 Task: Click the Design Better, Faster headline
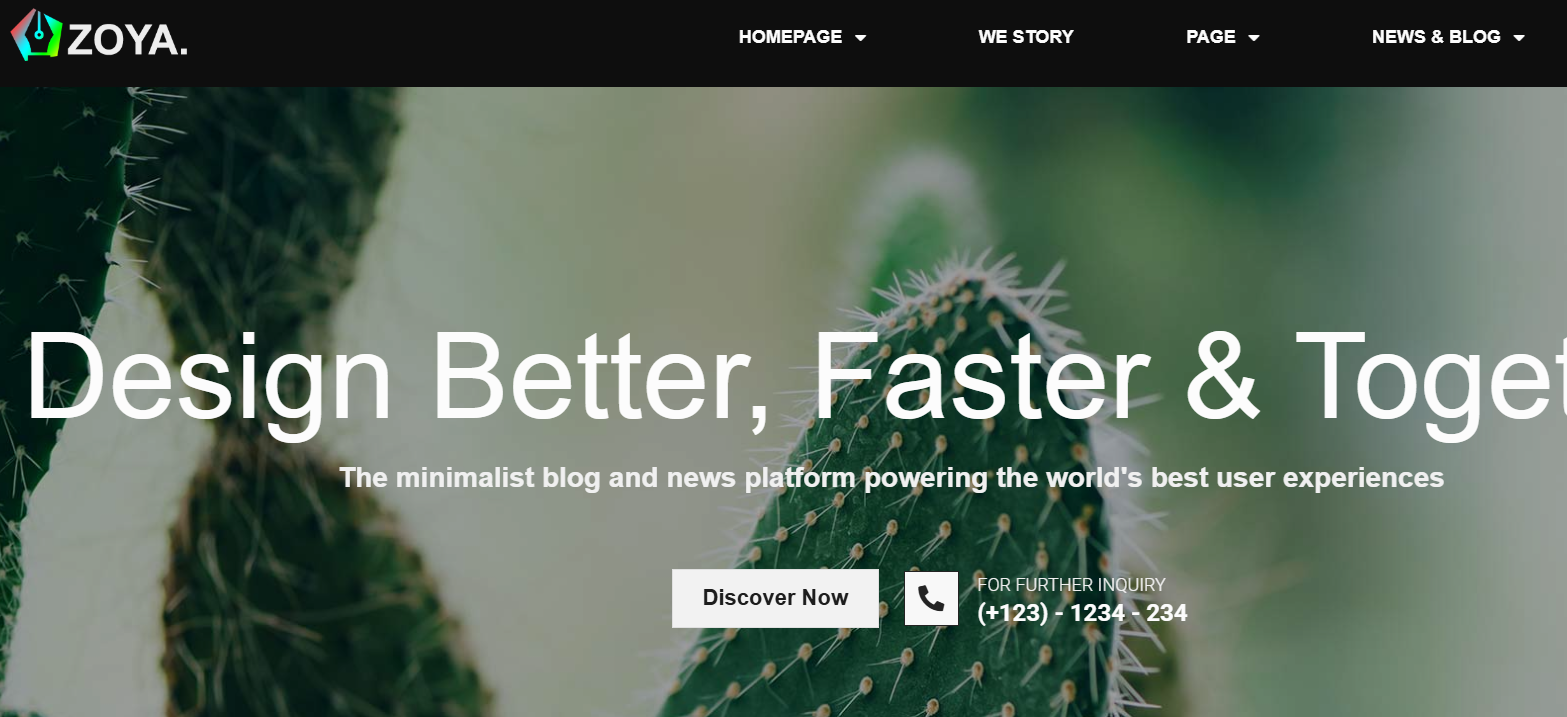[795, 380]
